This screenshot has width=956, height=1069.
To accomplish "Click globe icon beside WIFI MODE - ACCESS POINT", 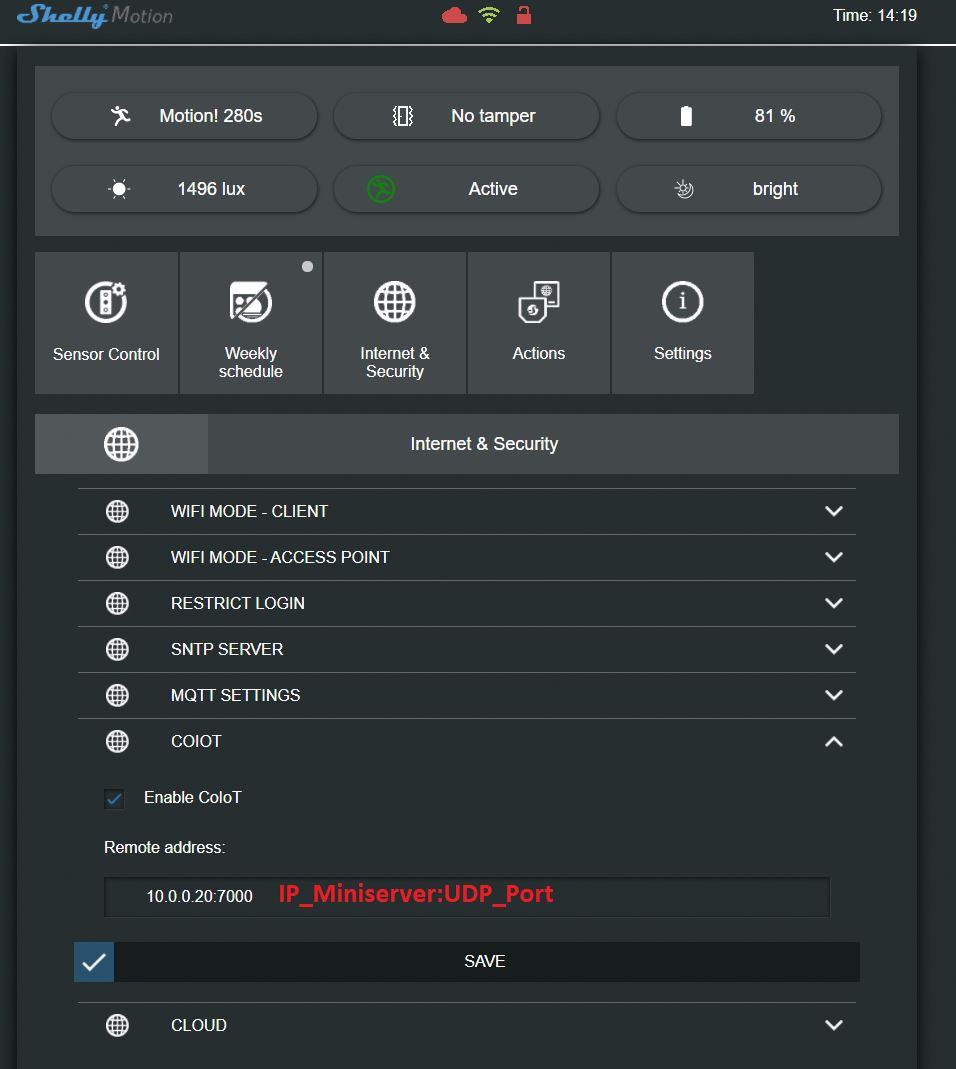I will coord(117,557).
